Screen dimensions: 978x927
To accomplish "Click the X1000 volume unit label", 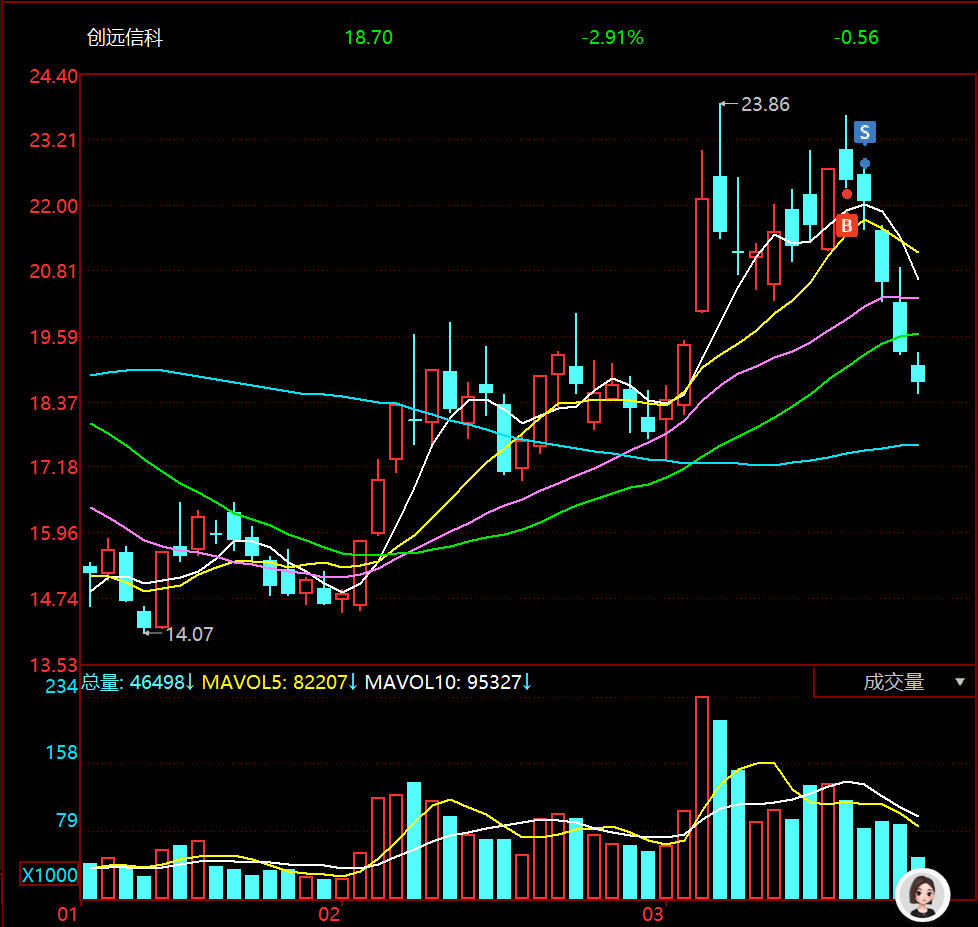I will [49, 875].
